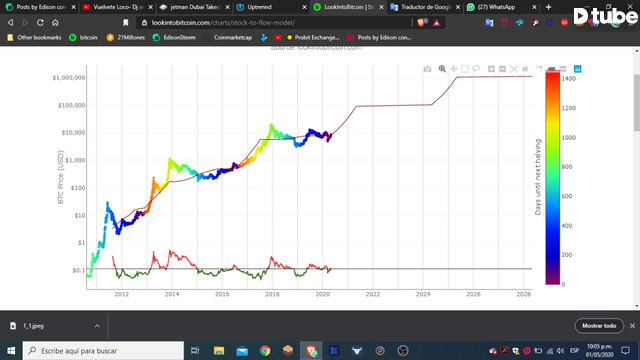
Task: Click the Windows search box
Action: (103, 351)
